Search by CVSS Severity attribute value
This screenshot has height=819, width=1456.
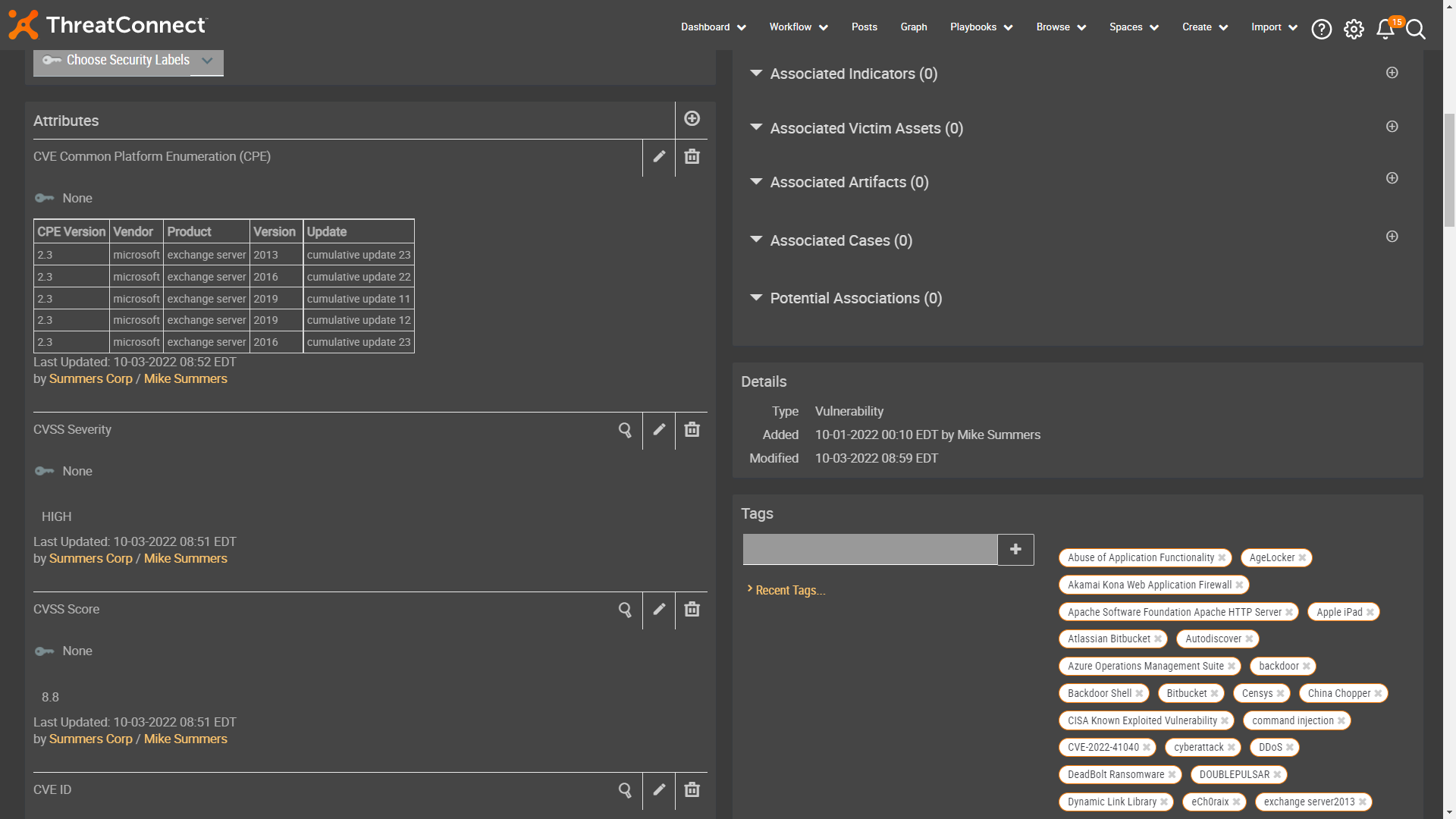(625, 430)
